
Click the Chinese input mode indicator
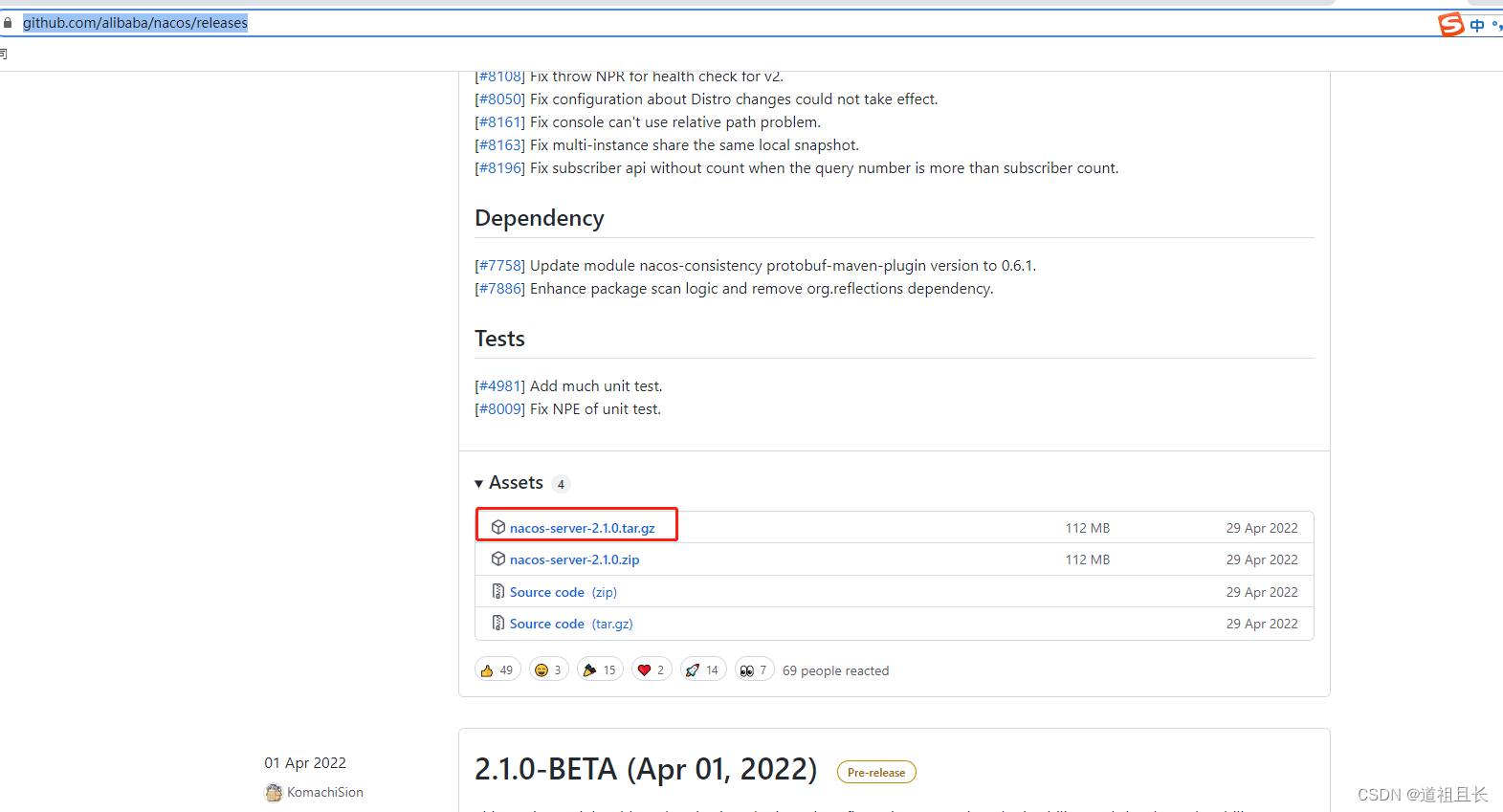1477,25
